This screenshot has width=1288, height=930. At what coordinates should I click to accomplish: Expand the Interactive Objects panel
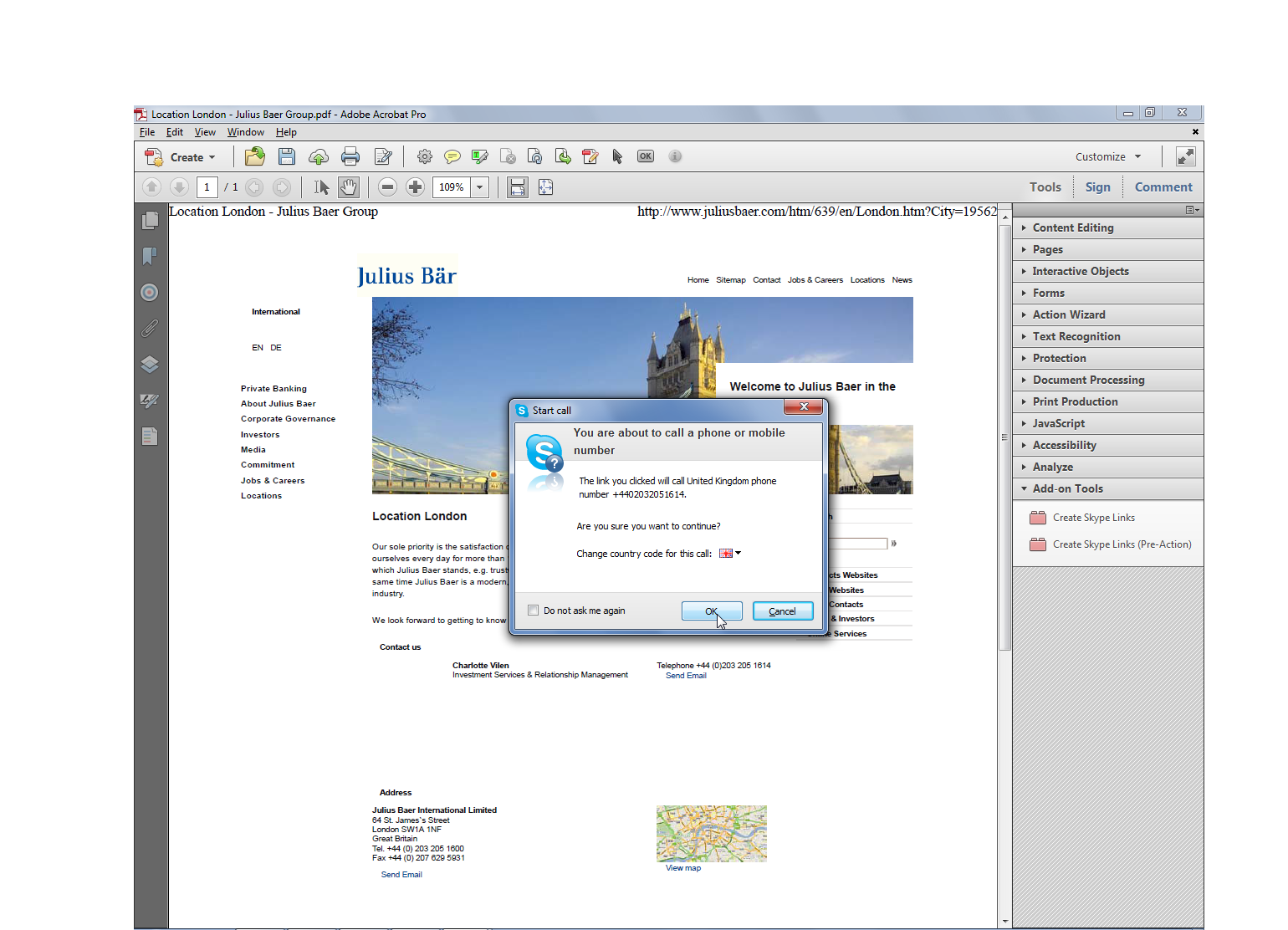pyautogui.click(x=1108, y=271)
